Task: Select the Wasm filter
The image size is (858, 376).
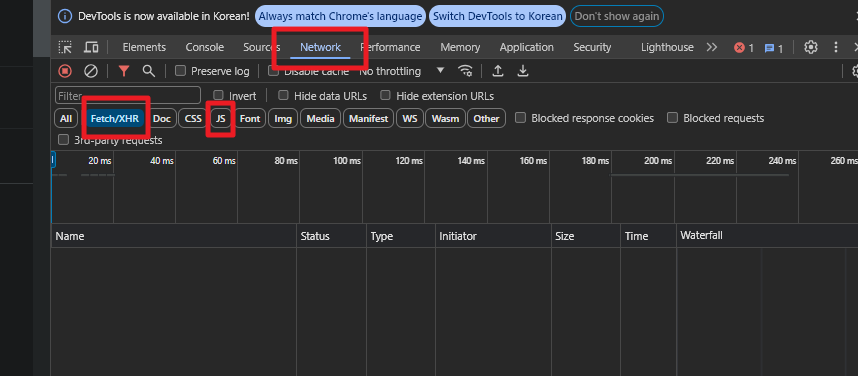Action: [x=445, y=118]
